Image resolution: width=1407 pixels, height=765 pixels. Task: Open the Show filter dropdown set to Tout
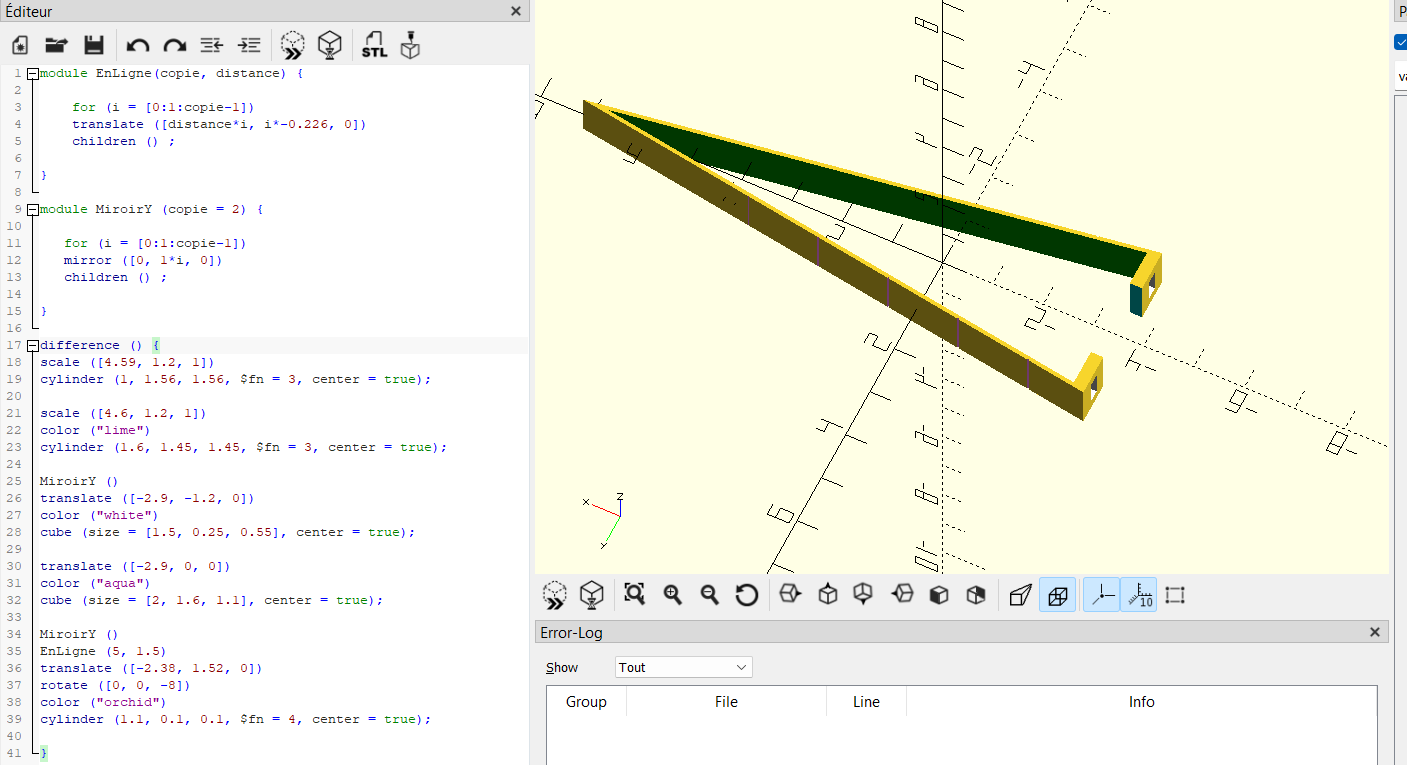(684, 667)
